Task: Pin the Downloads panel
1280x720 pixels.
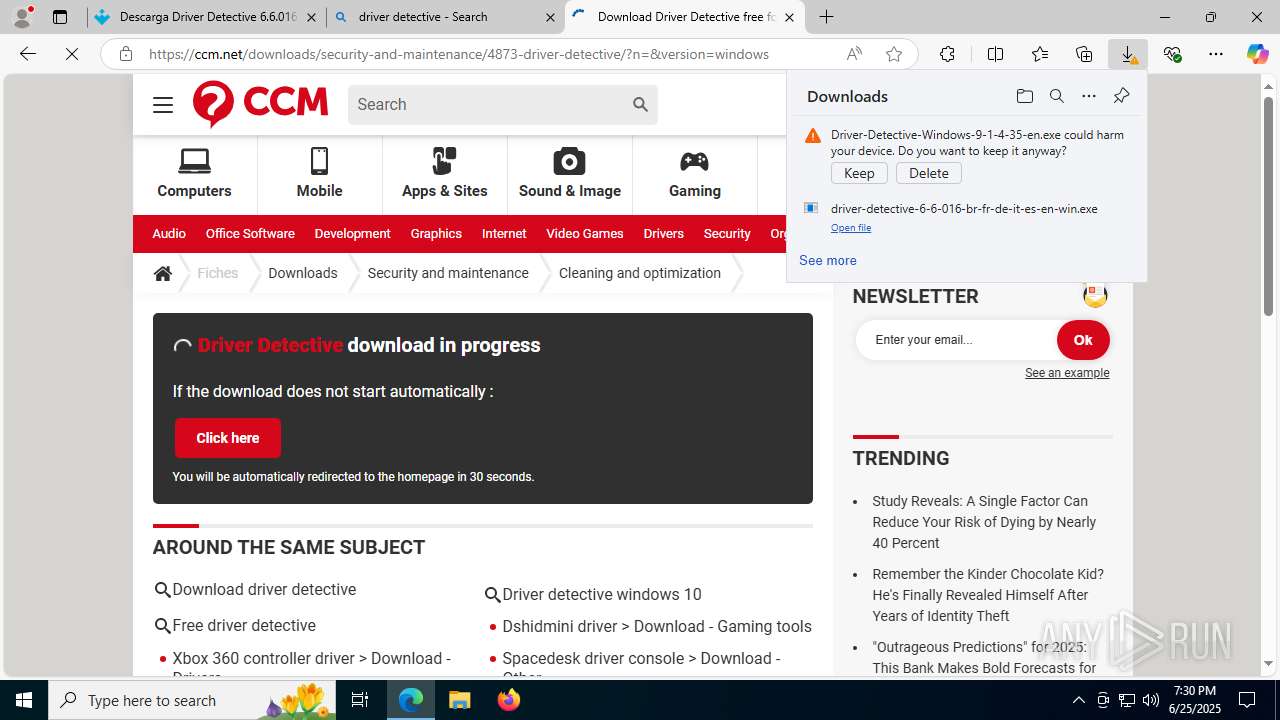Action: coord(1121,96)
